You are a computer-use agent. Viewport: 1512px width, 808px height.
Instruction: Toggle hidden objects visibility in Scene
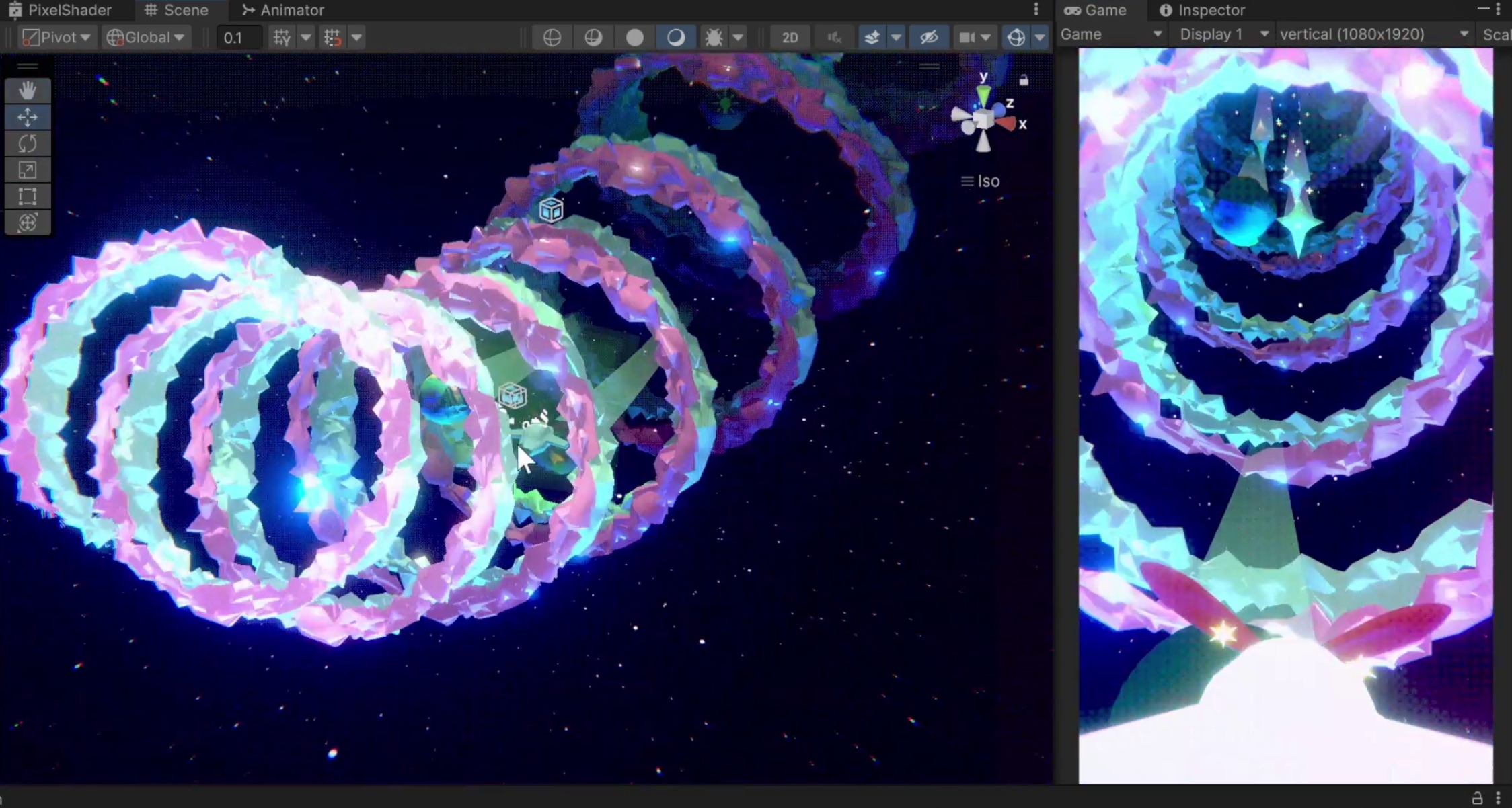[929, 37]
